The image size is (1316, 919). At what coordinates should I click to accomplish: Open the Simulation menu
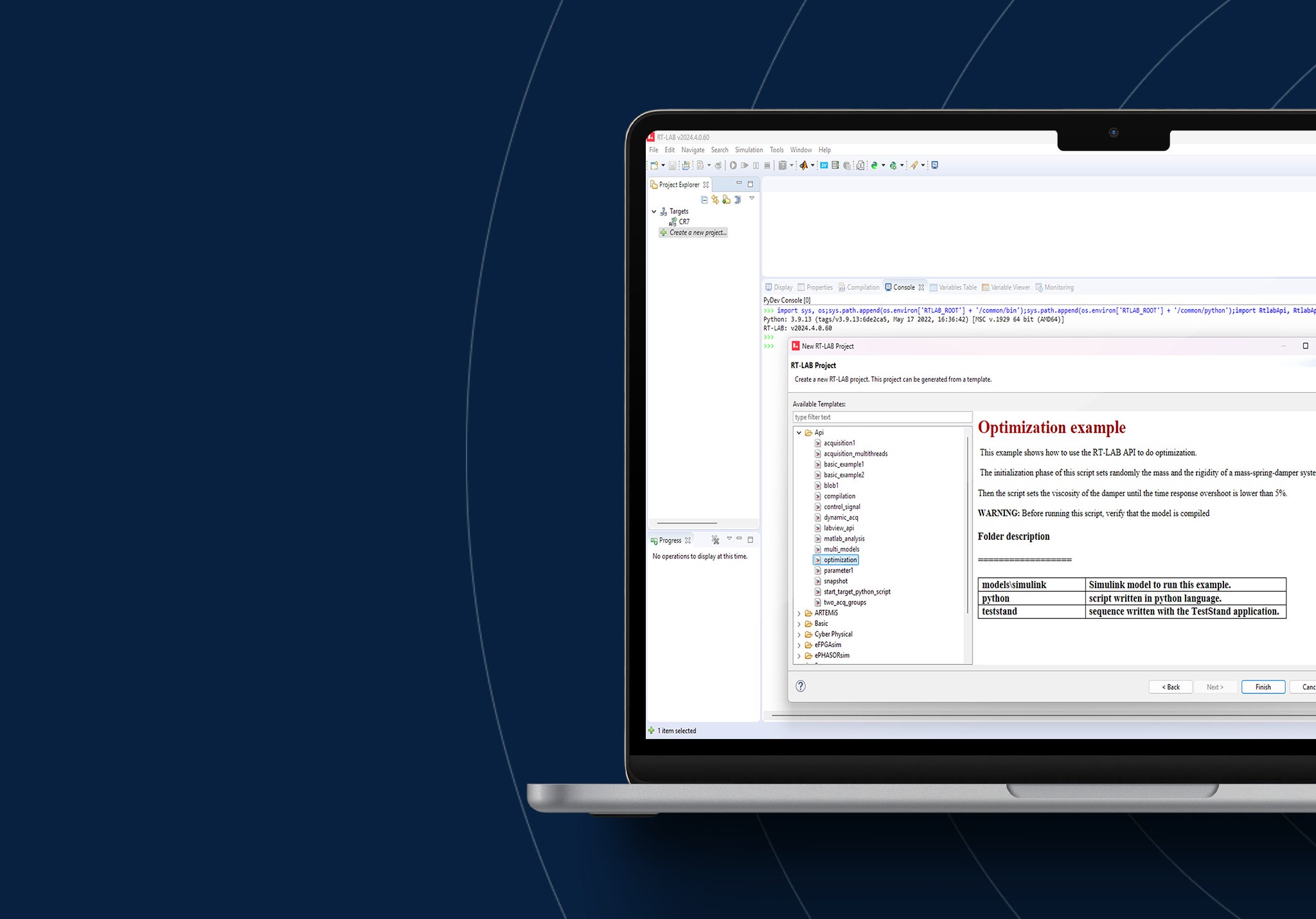coord(749,150)
